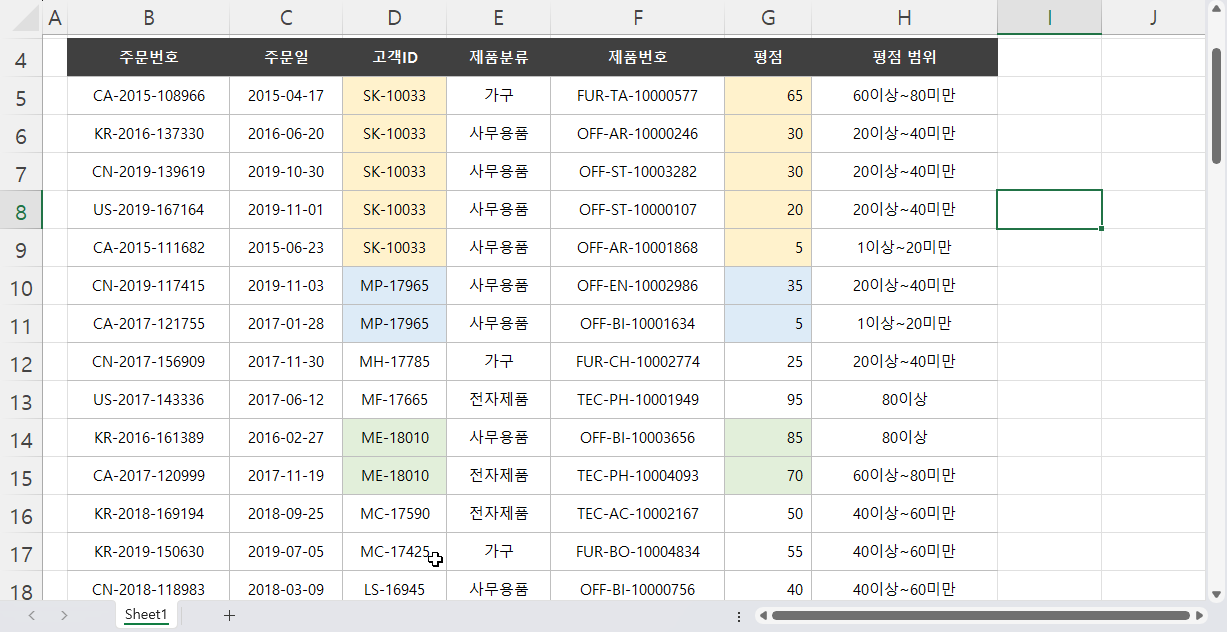Go to next sheet arrow
Viewport: 1227px width, 632px height.
click(64, 615)
